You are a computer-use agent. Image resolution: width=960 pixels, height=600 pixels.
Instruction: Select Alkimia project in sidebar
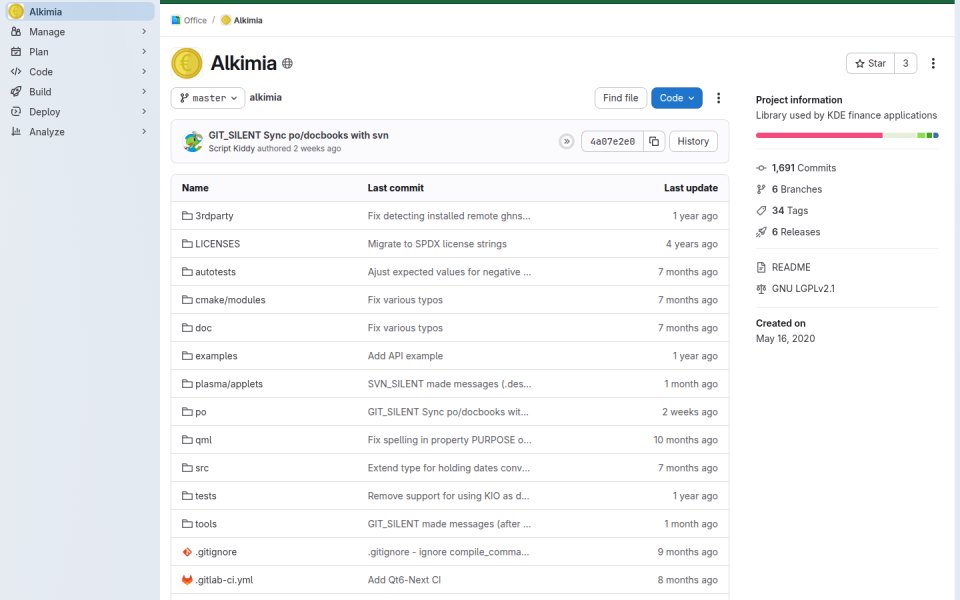point(80,12)
